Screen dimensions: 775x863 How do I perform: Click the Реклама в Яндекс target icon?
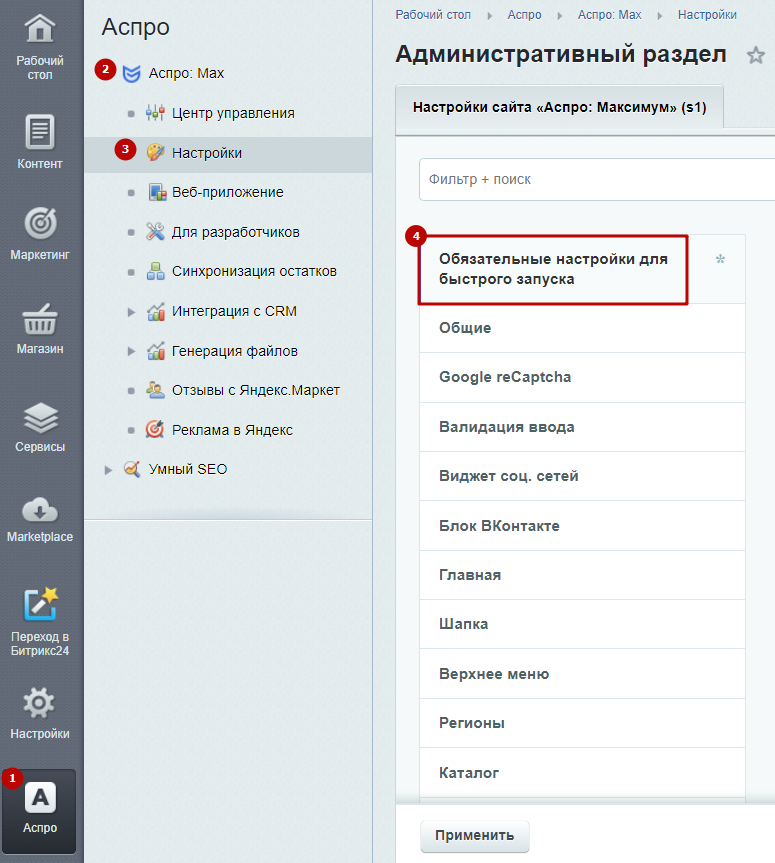155,429
